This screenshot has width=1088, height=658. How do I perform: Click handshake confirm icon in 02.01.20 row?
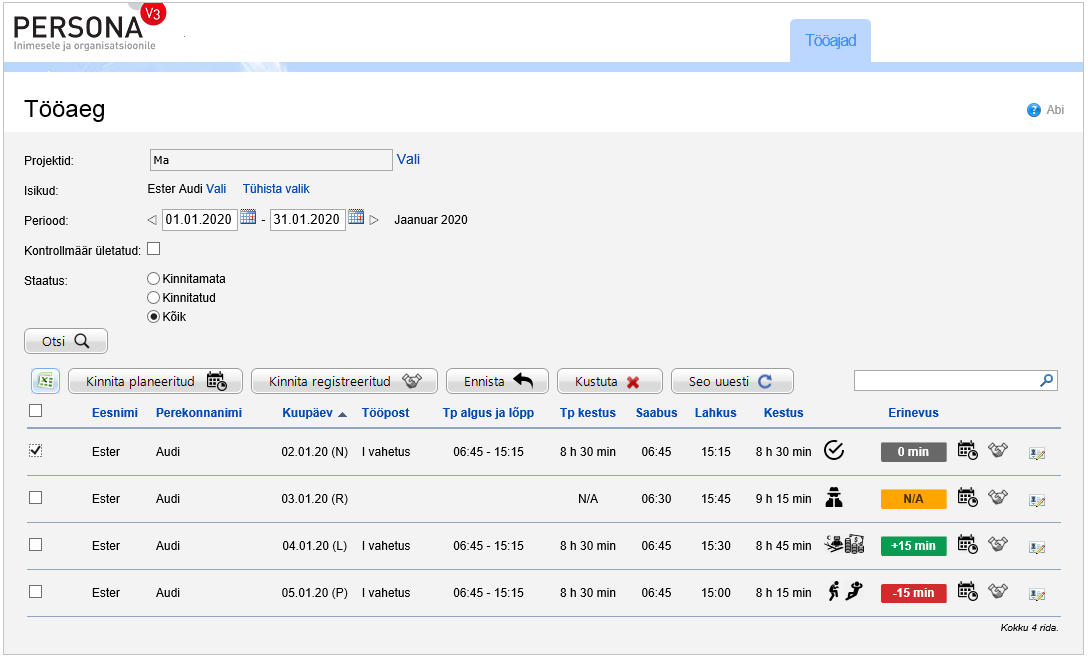[997, 451]
